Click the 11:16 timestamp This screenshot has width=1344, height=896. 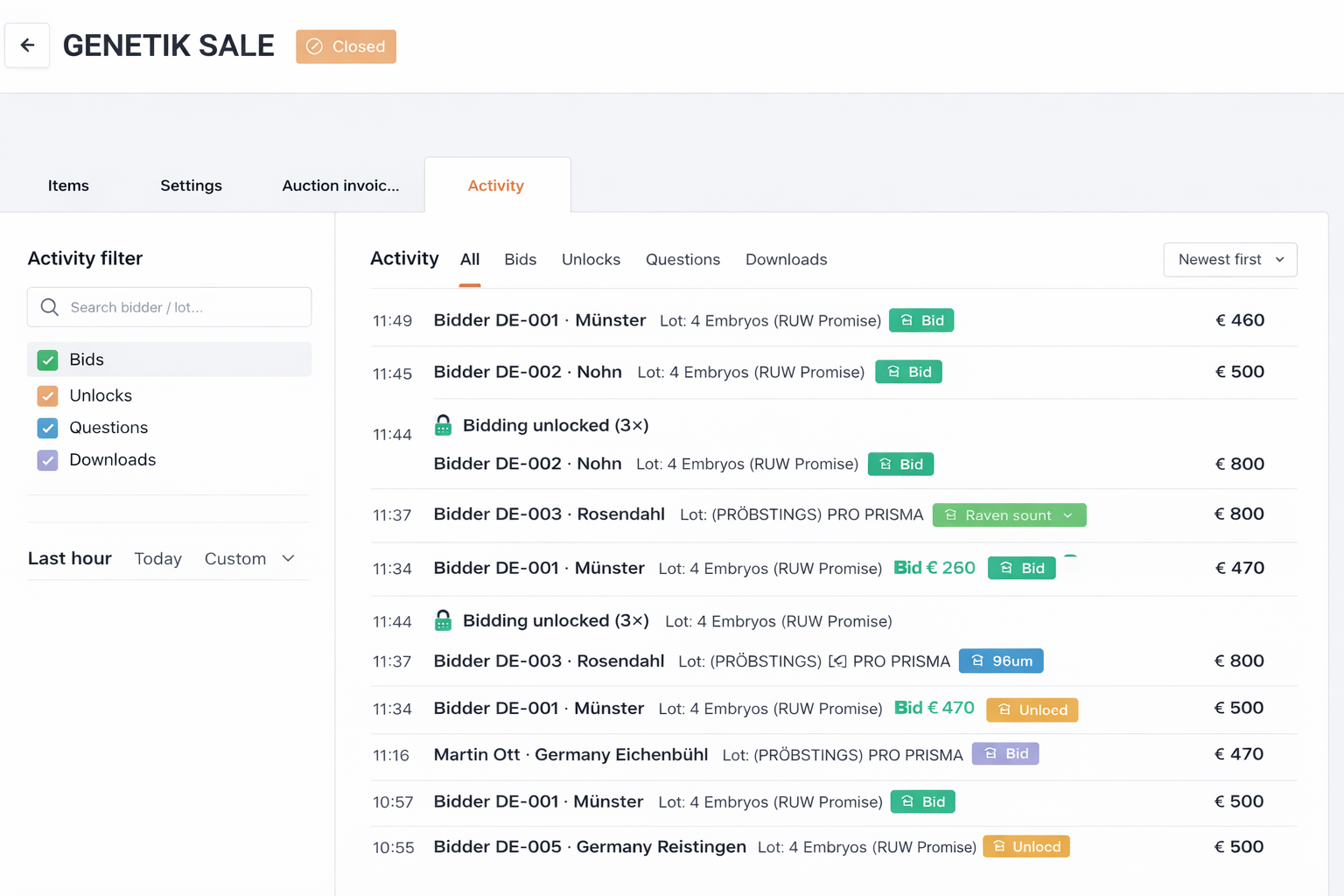click(x=391, y=755)
